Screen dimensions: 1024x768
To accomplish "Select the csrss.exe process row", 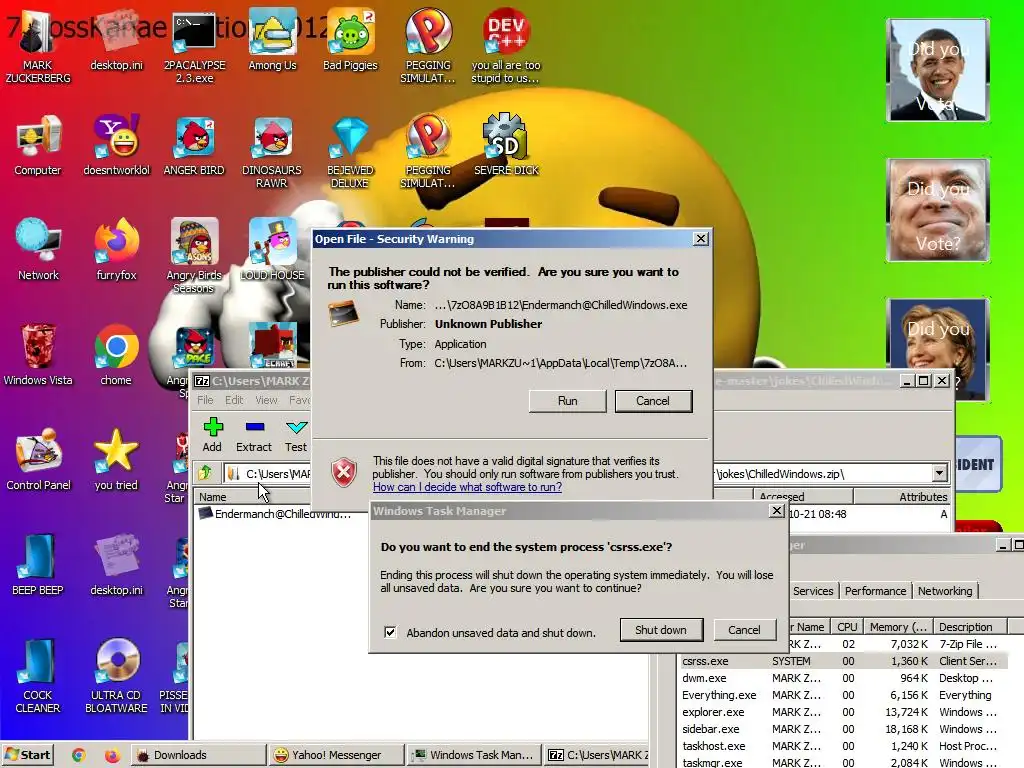I will pyautogui.click(x=842, y=661).
